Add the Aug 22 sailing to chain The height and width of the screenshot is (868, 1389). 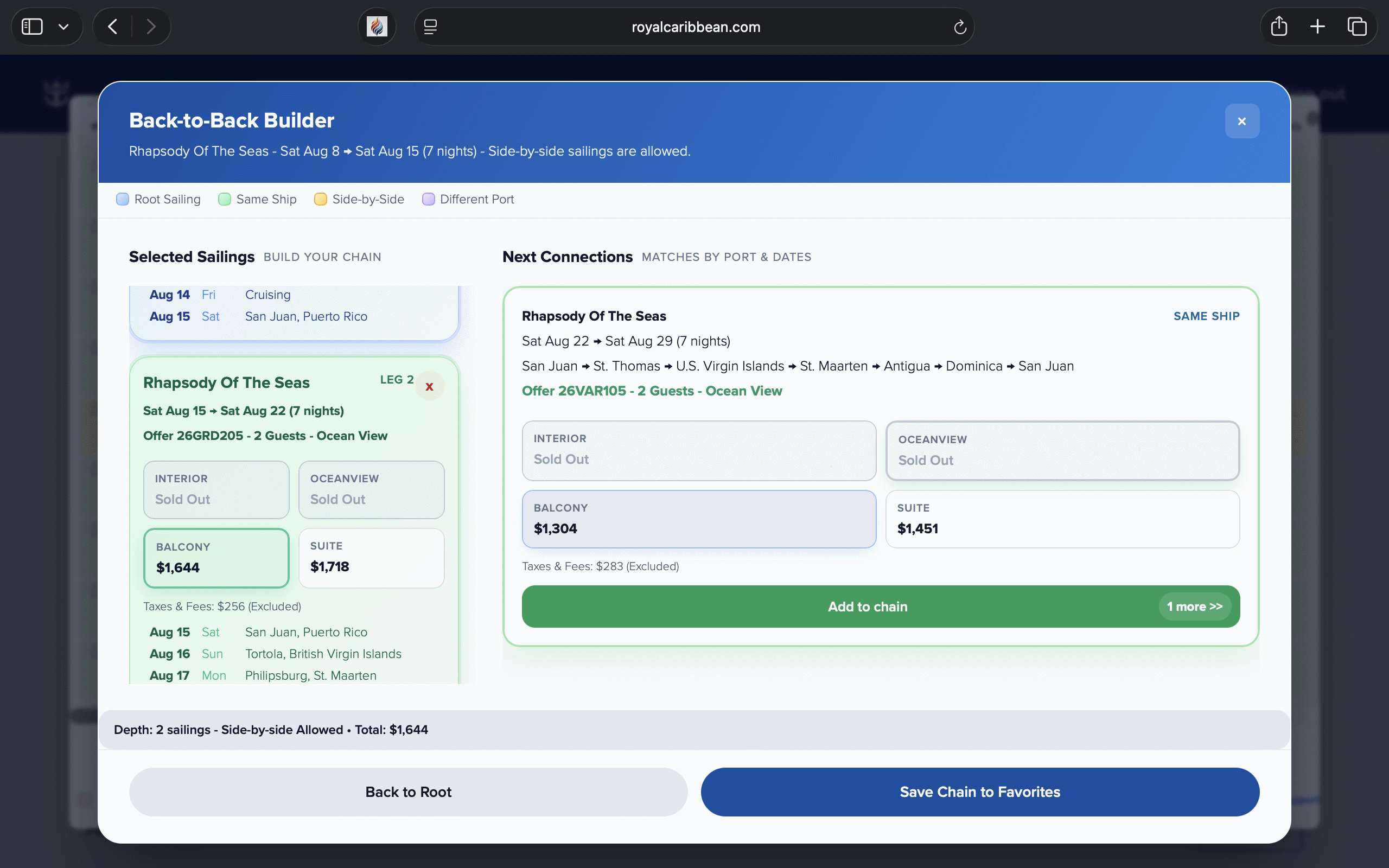[x=866, y=606]
